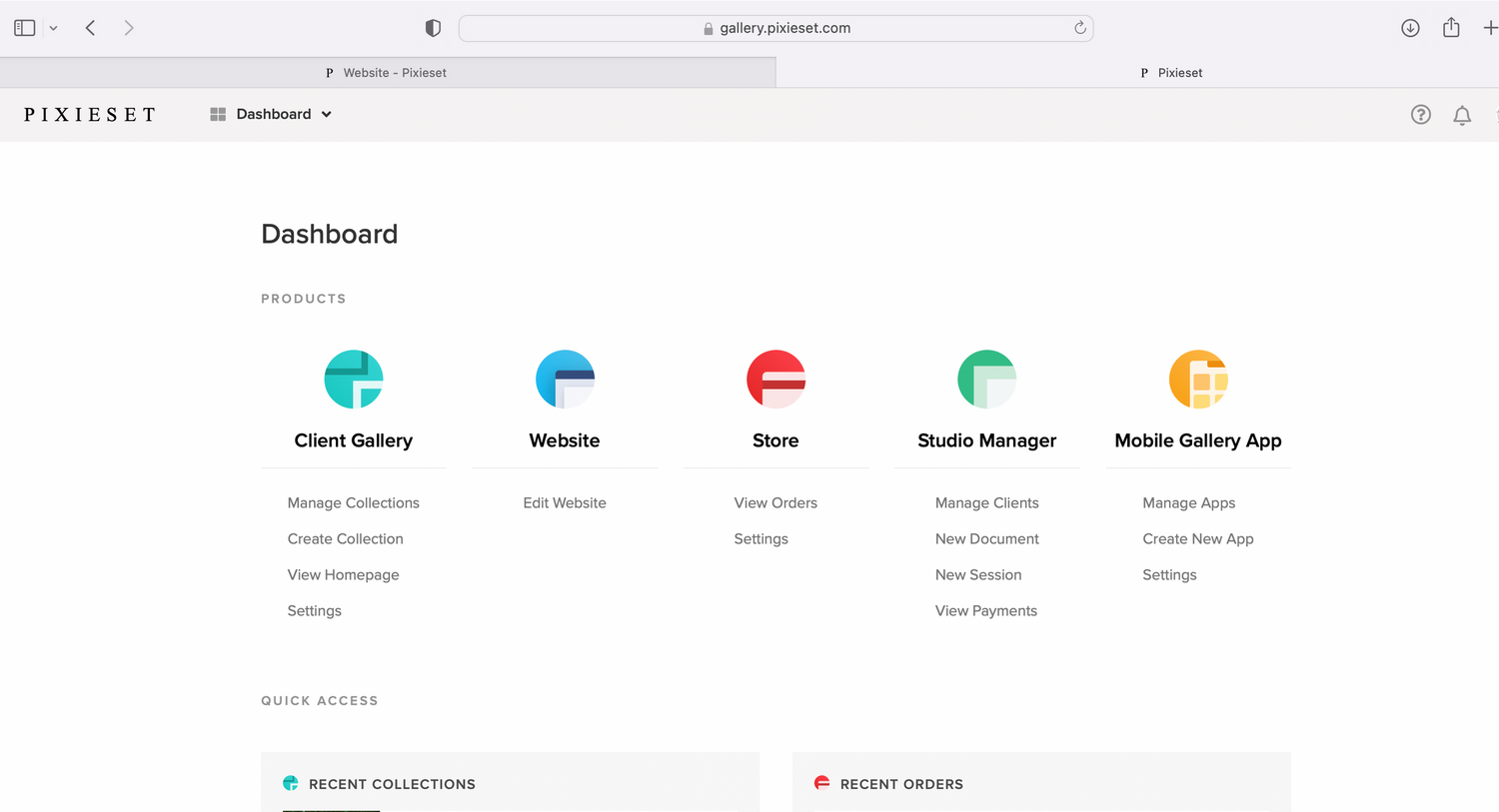Click Create New App link
Viewport: 1499px width, 812px height.
pyautogui.click(x=1198, y=539)
